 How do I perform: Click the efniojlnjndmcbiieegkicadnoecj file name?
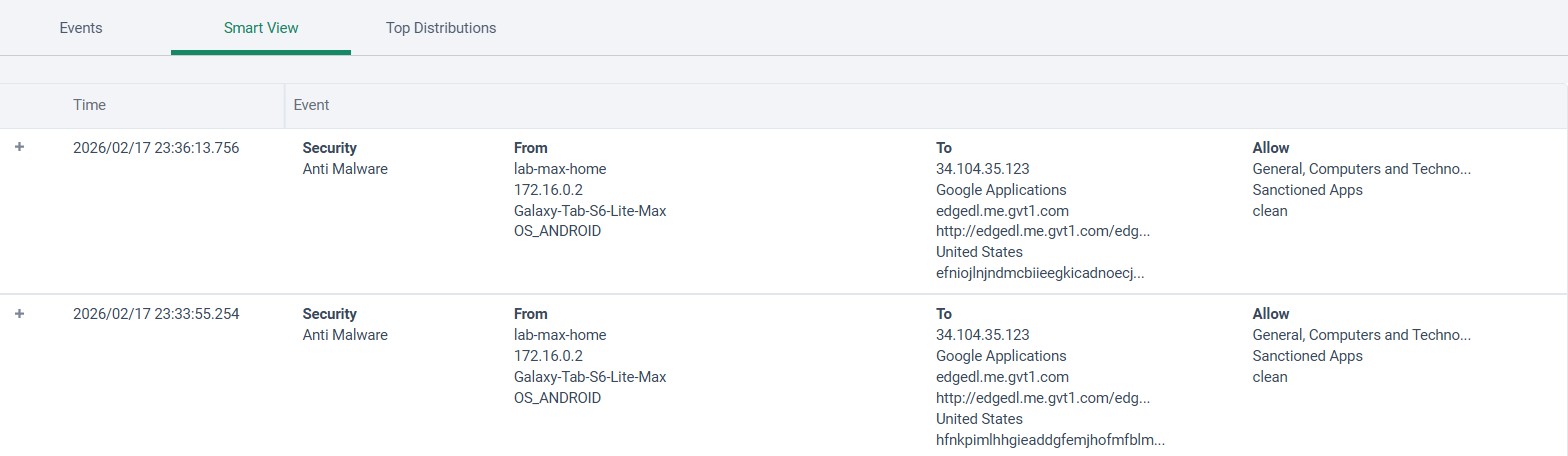point(1040,273)
